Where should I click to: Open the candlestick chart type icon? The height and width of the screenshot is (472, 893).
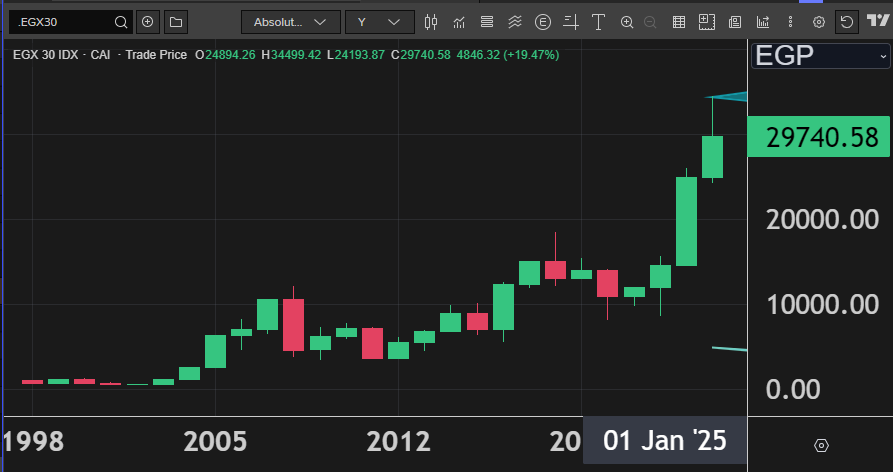(431, 22)
